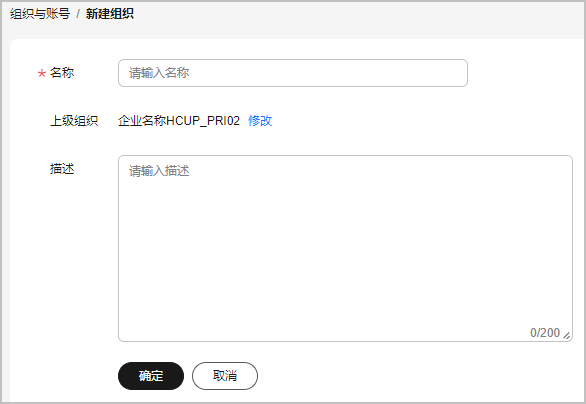Select the 企业名称HCUP_PRI02 parent organization text
The height and width of the screenshot is (404, 586).
(179, 121)
